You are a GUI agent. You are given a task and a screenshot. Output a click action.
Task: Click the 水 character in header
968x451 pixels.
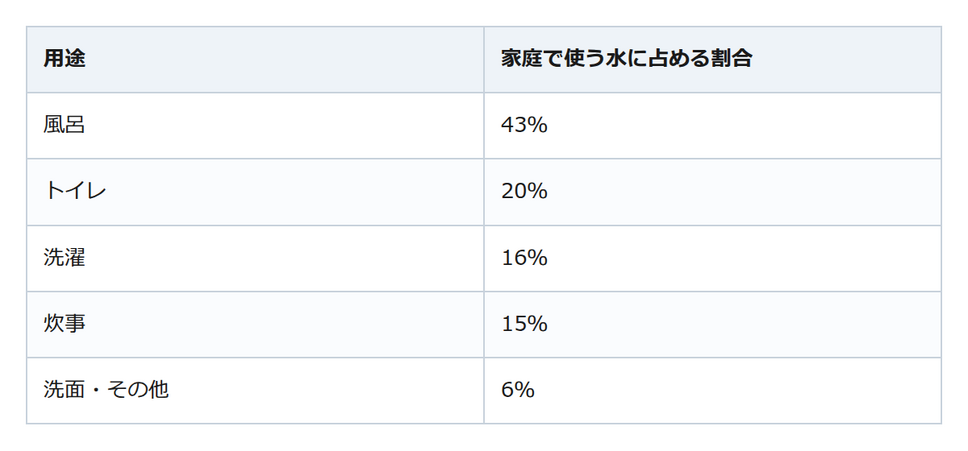pyautogui.click(x=616, y=59)
